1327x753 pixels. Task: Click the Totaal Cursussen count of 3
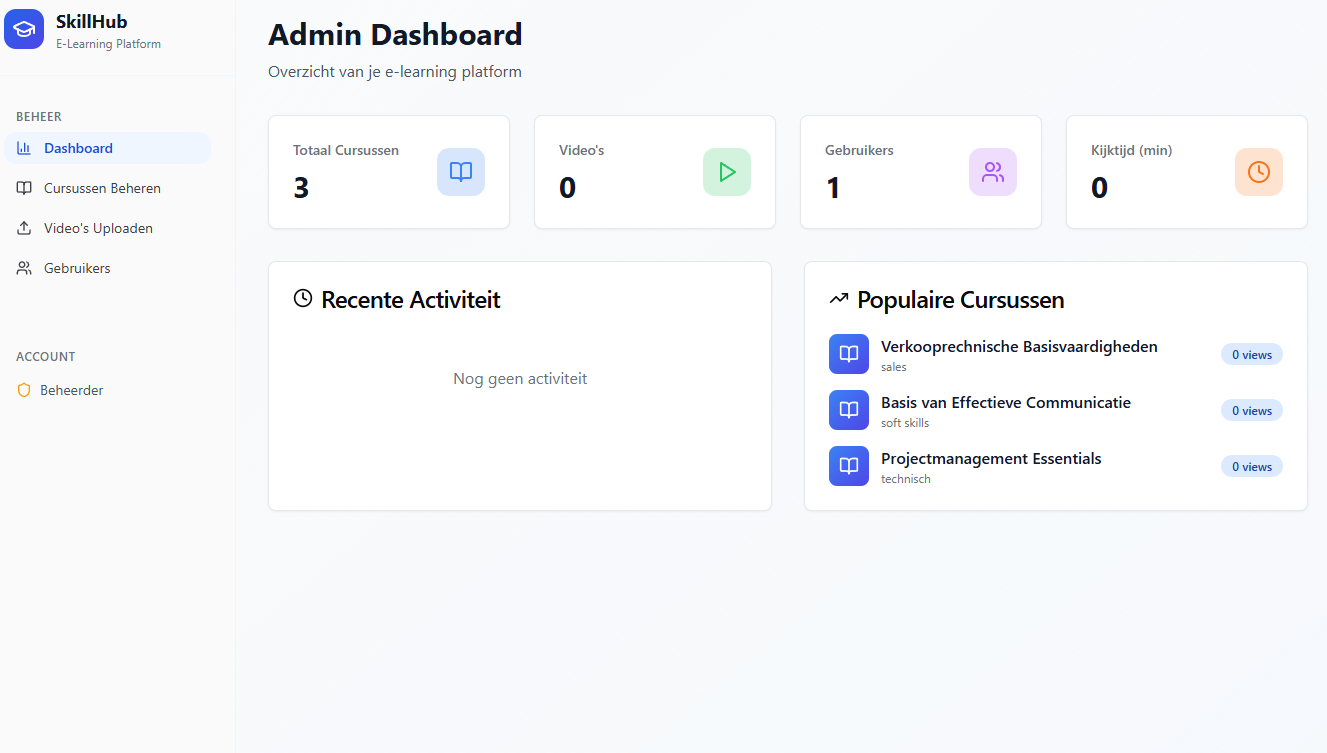pos(301,187)
